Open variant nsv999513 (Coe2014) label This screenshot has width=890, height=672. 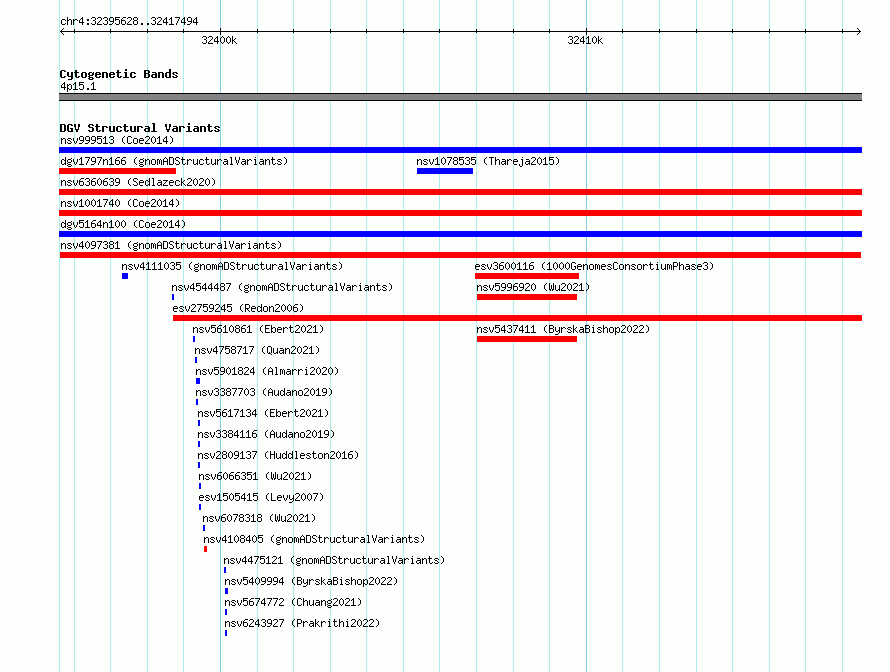click(x=117, y=140)
